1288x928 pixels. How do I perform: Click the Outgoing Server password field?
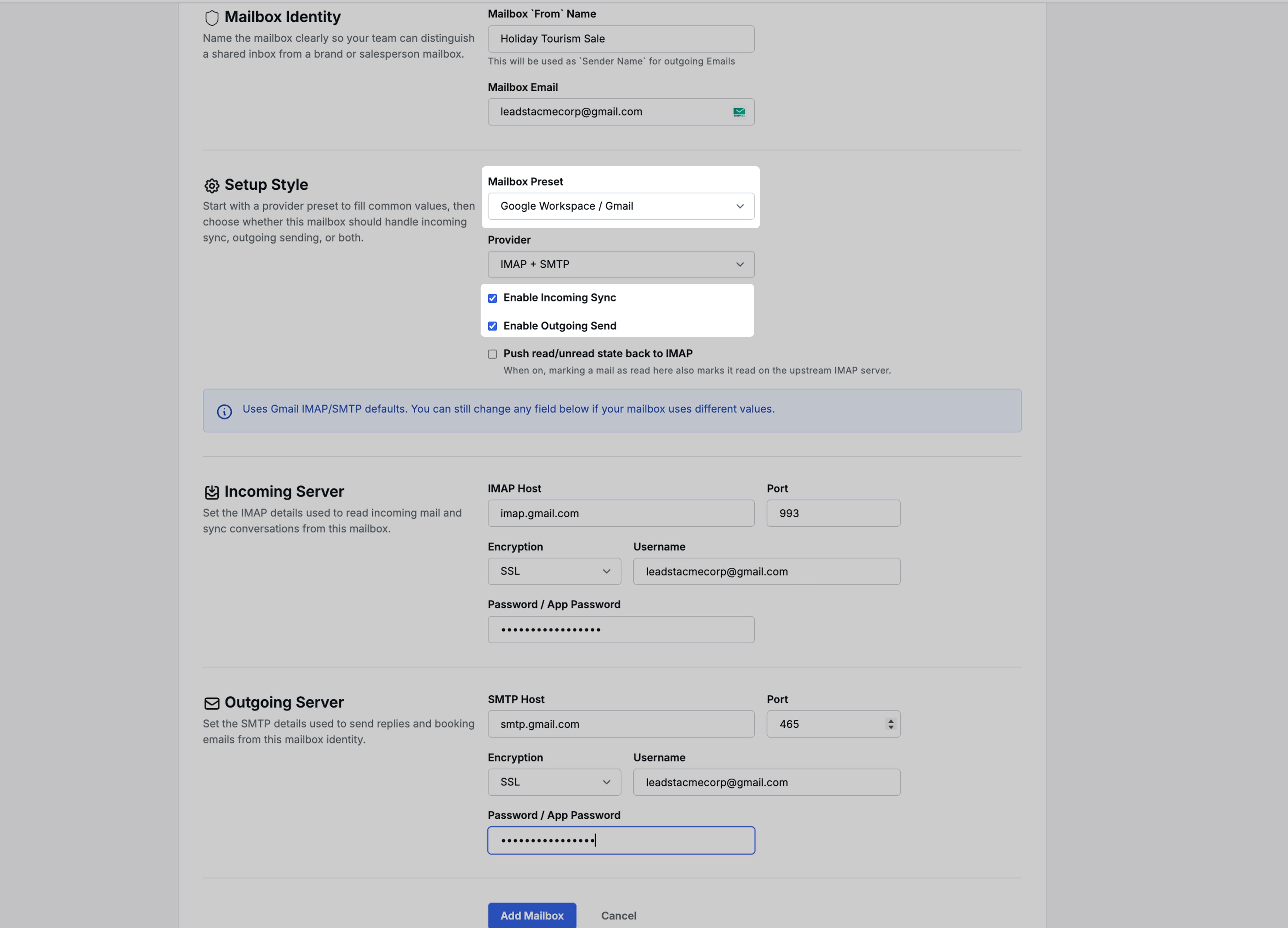621,841
